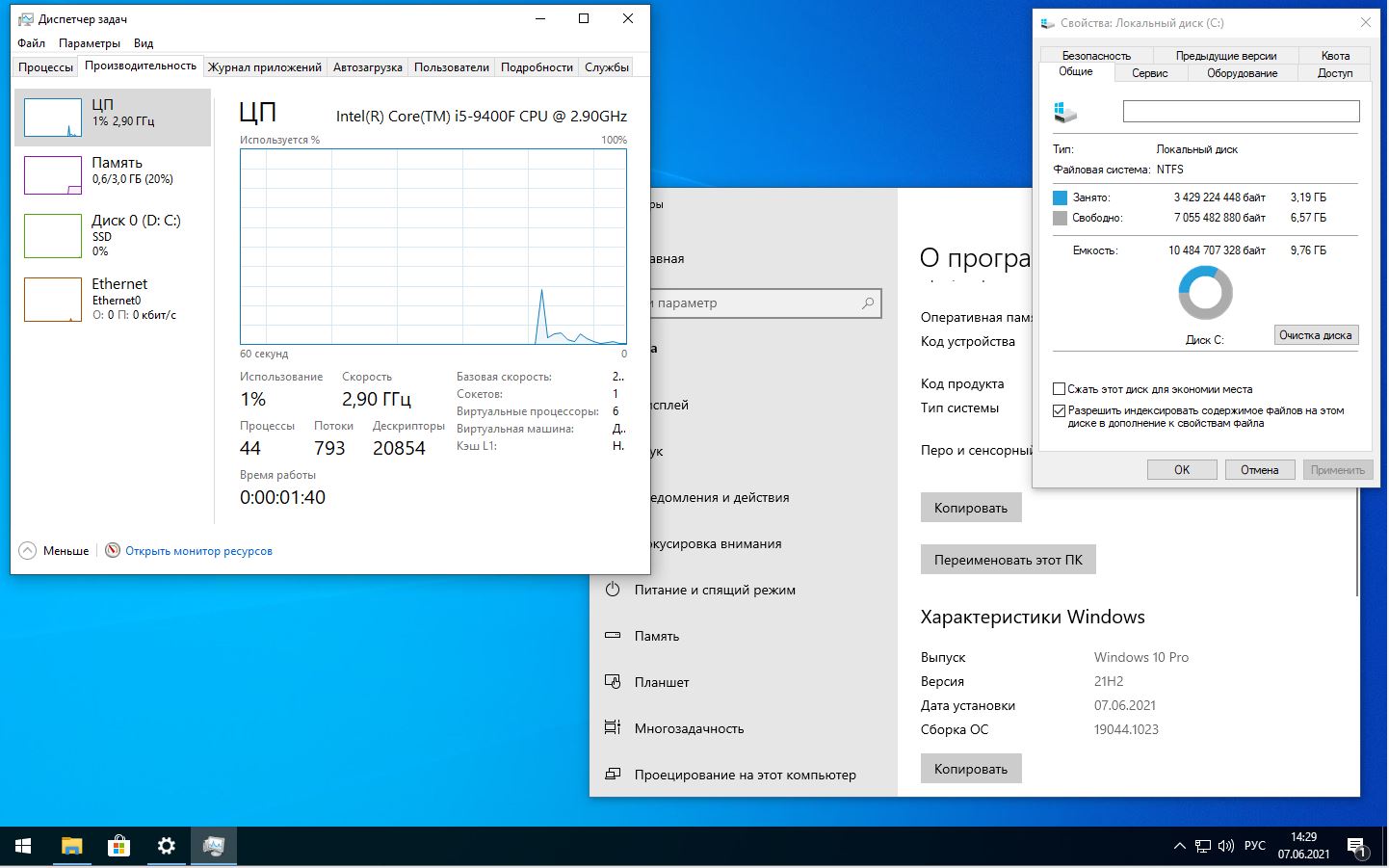Switch to the Службы tab
The height and width of the screenshot is (868, 1389).
[x=607, y=67]
